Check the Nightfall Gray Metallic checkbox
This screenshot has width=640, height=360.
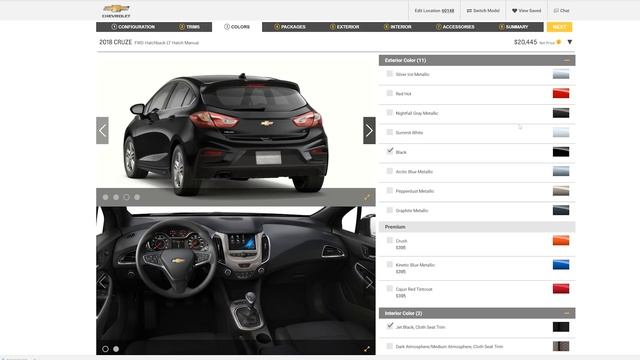390,113
